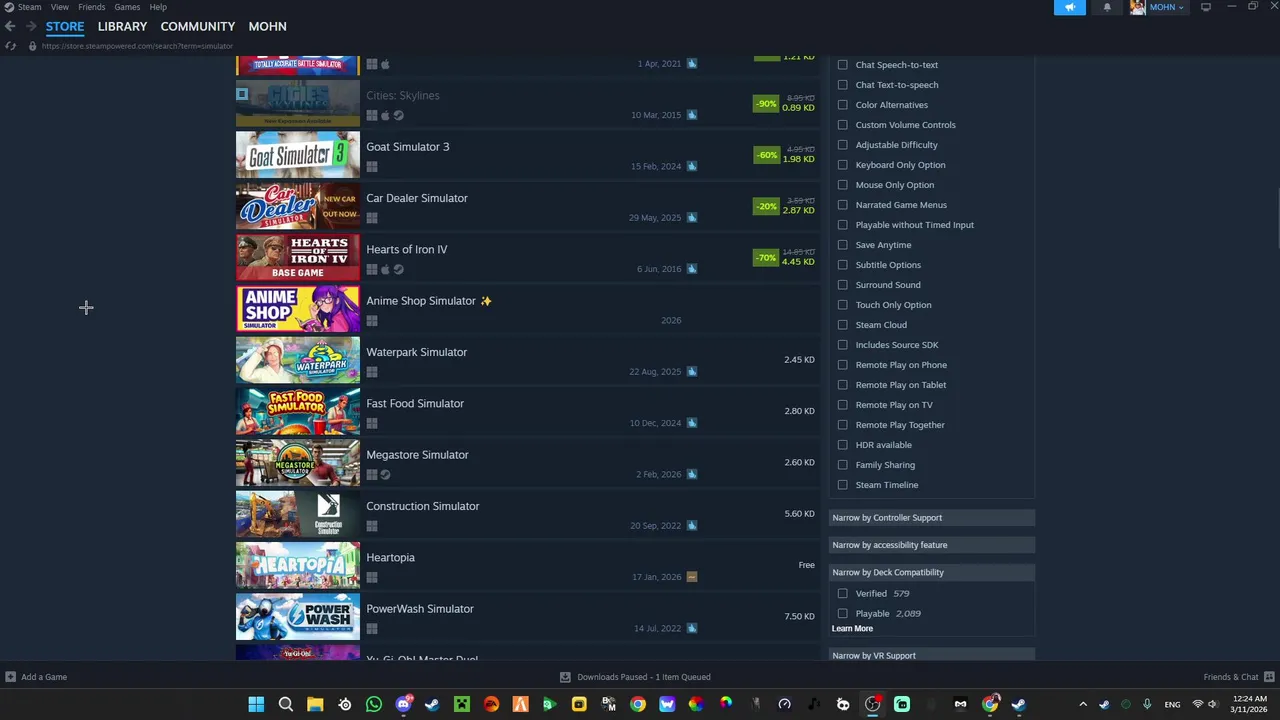Check Playable Deck compatibility

842,614
